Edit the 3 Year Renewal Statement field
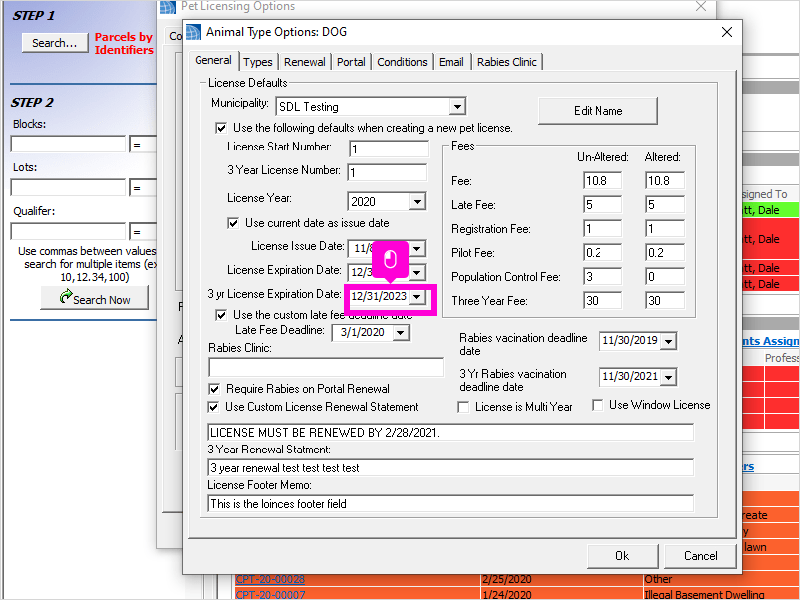 point(451,468)
